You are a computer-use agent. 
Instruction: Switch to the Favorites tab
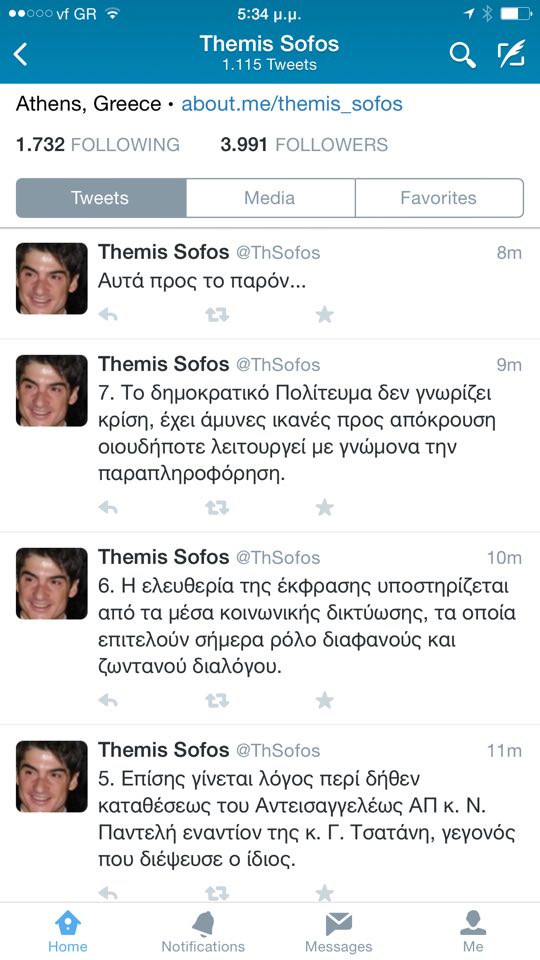pos(439,198)
